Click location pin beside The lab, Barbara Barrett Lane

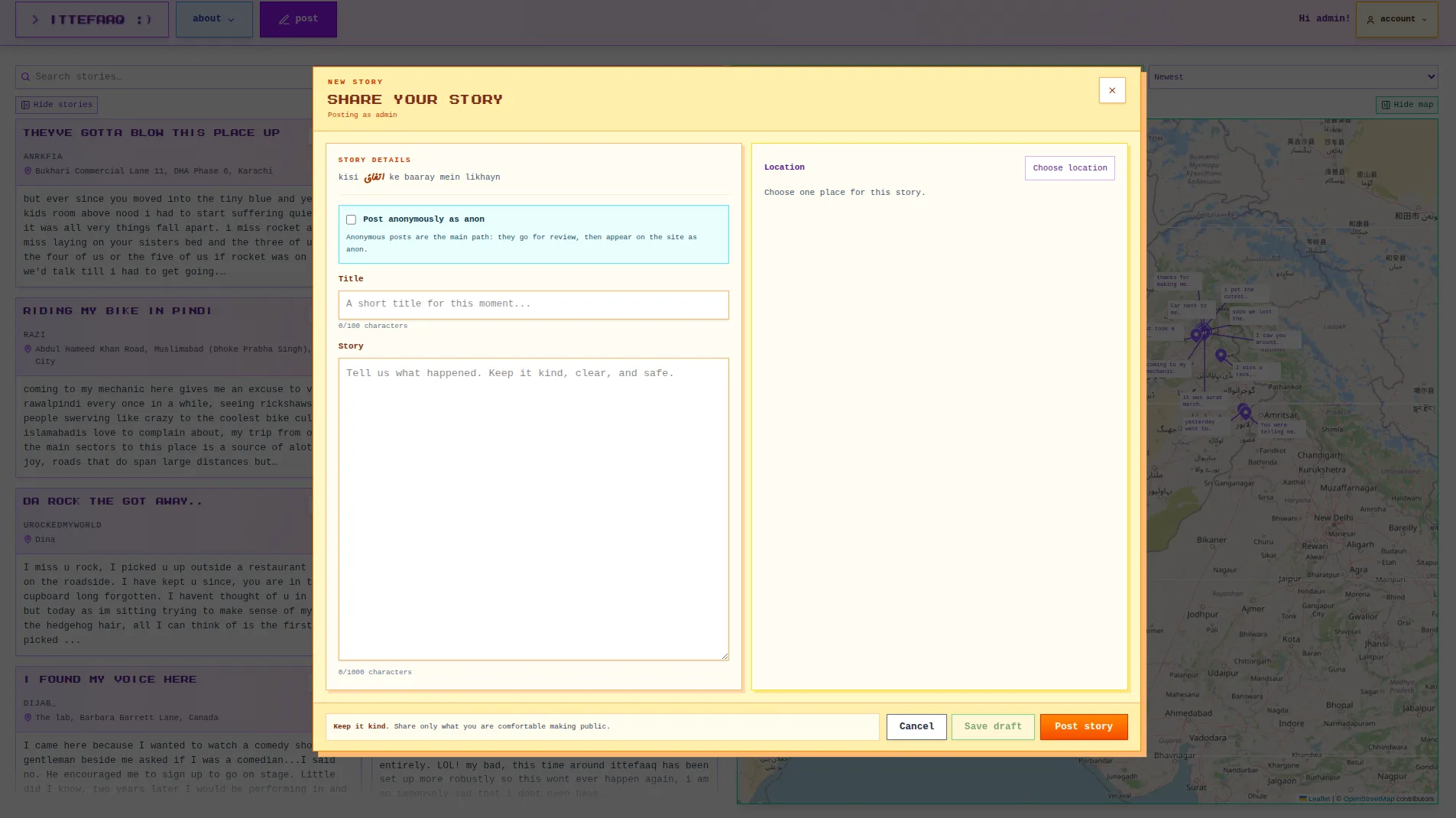[x=28, y=718]
